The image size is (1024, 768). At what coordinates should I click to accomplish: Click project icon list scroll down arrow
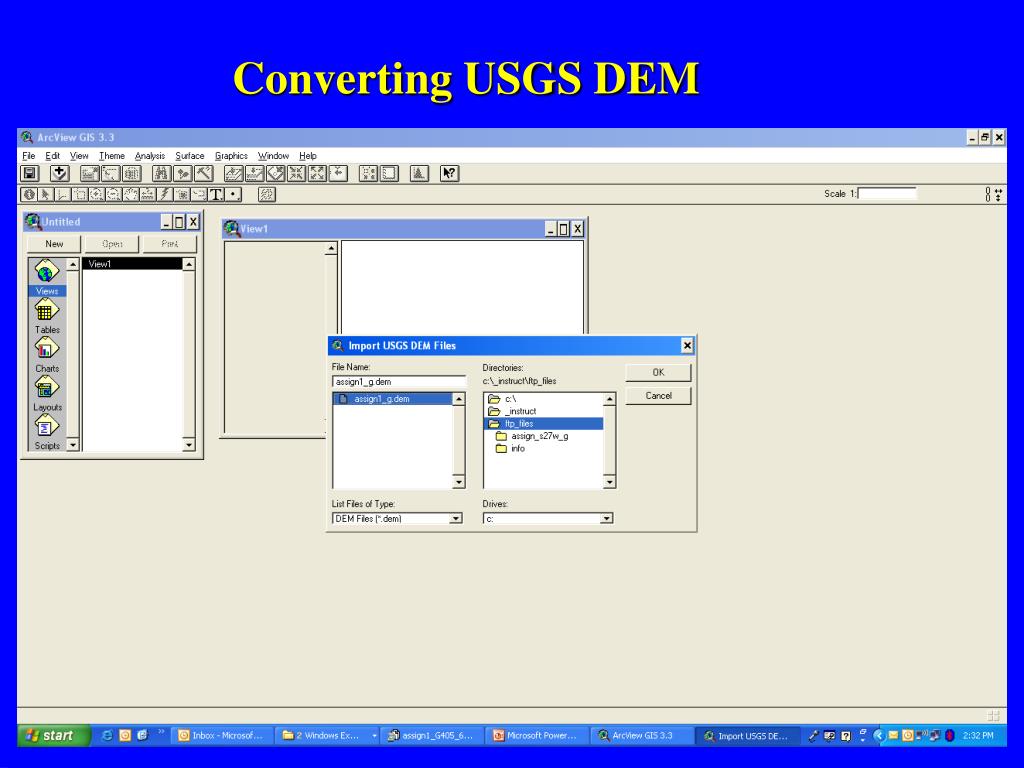pyautogui.click(x=72, y=445)
